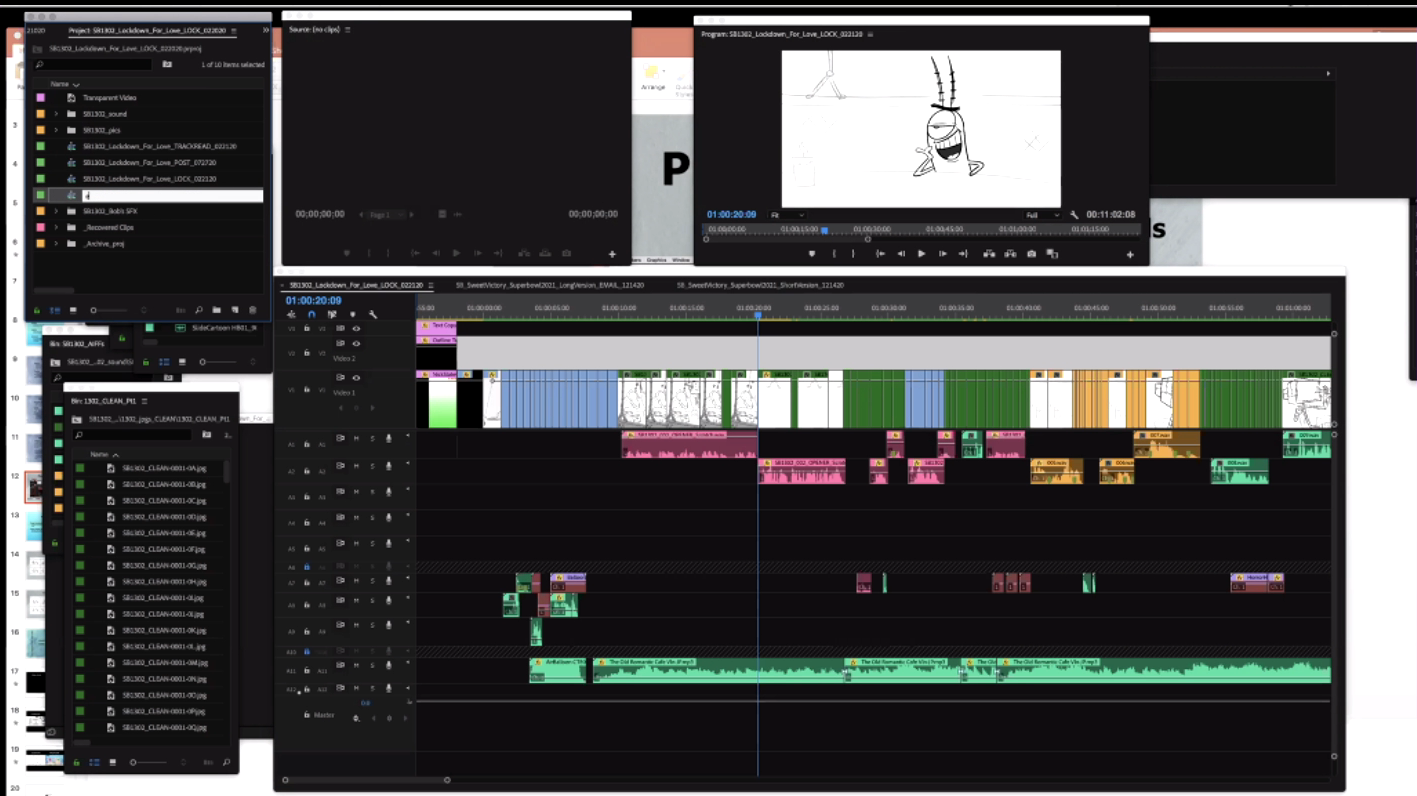Step back one frame in Program monitor
Viewport: 1417px width, 796px height.
(901, 254)
